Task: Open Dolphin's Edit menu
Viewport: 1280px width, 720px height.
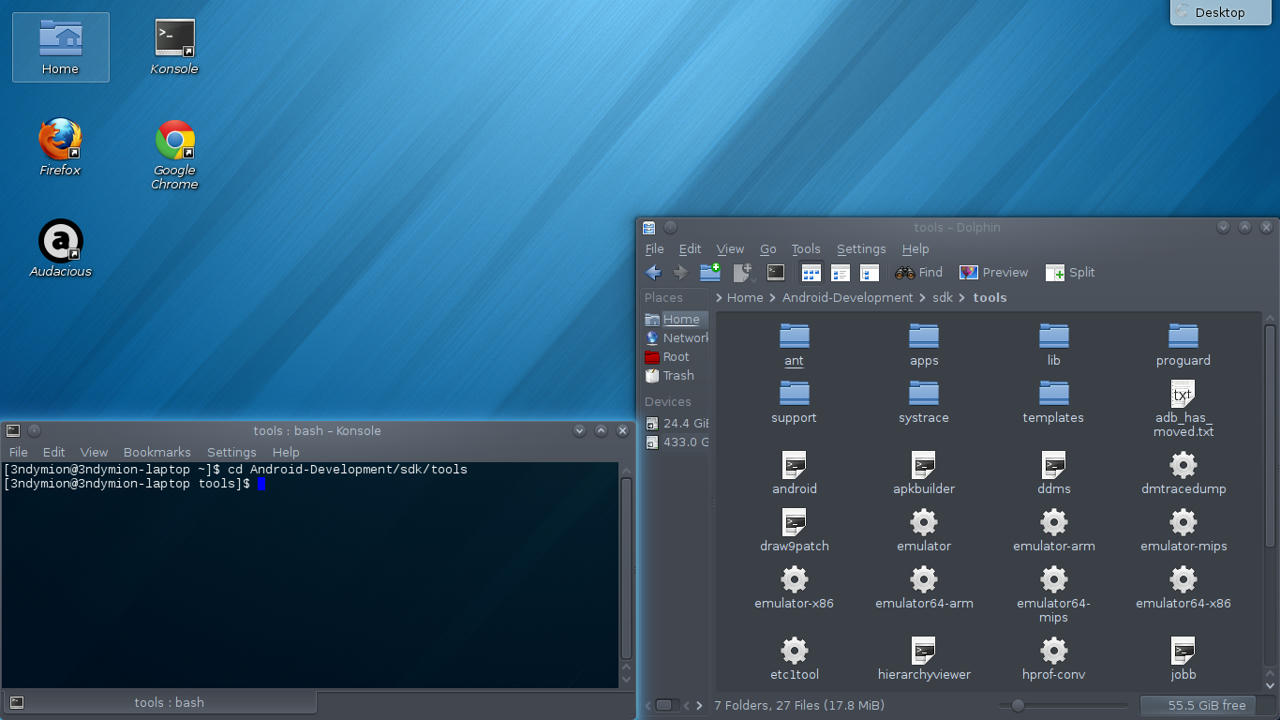Action: [690, 249]
